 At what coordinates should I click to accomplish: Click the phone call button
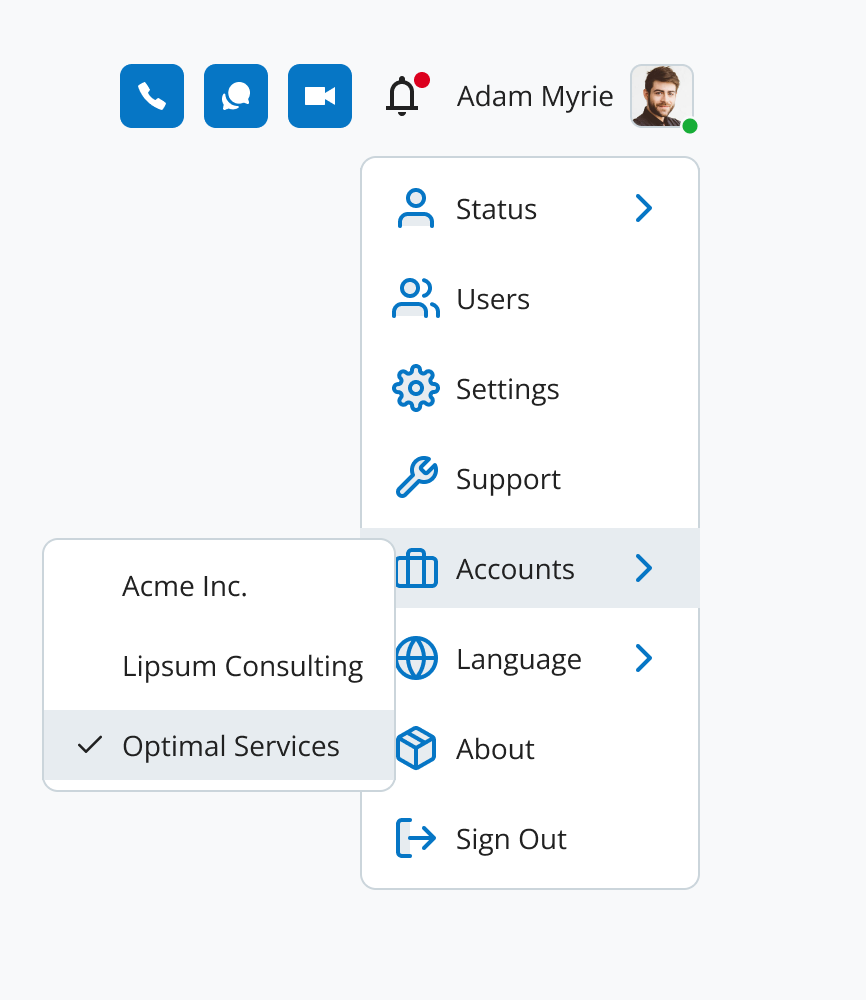coord(152,96)
